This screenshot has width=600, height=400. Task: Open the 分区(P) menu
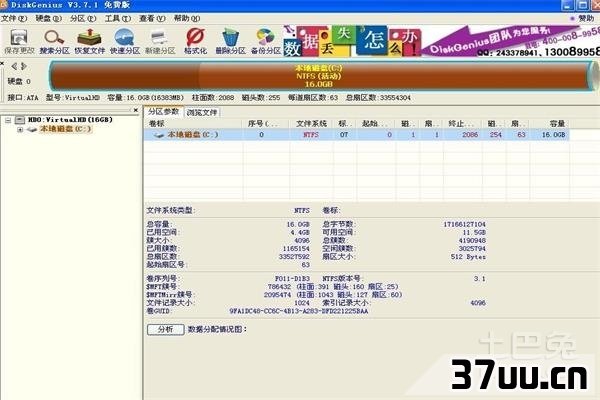click(x=83, y=18)
